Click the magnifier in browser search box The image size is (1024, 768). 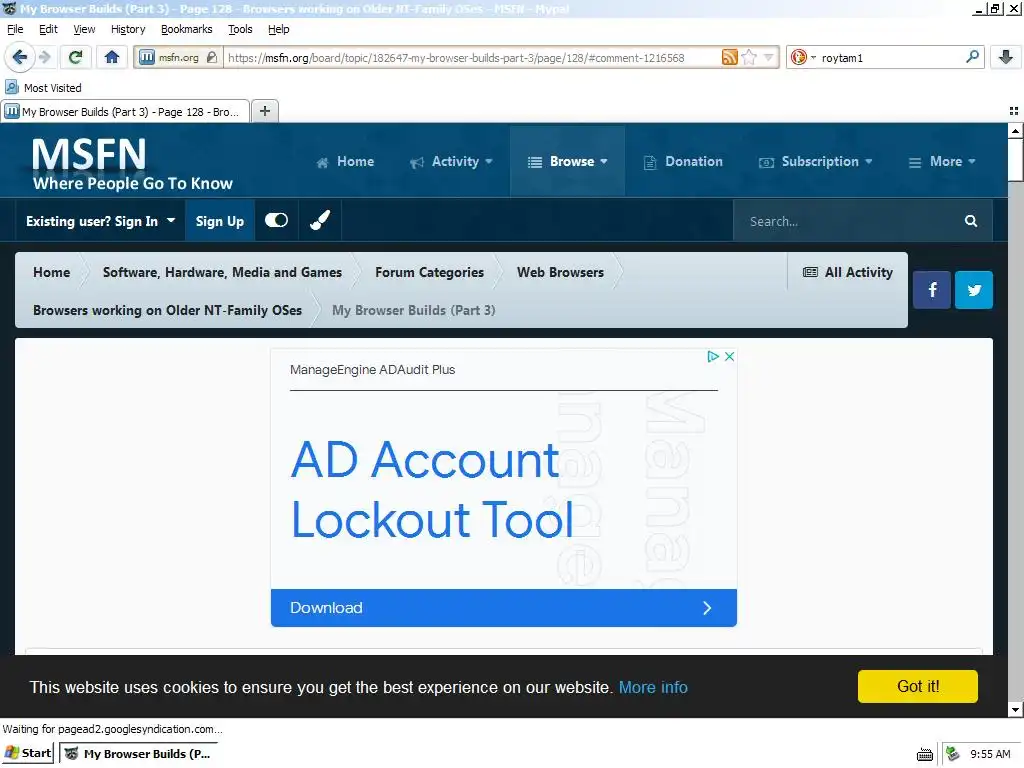[x=972, y=57]
